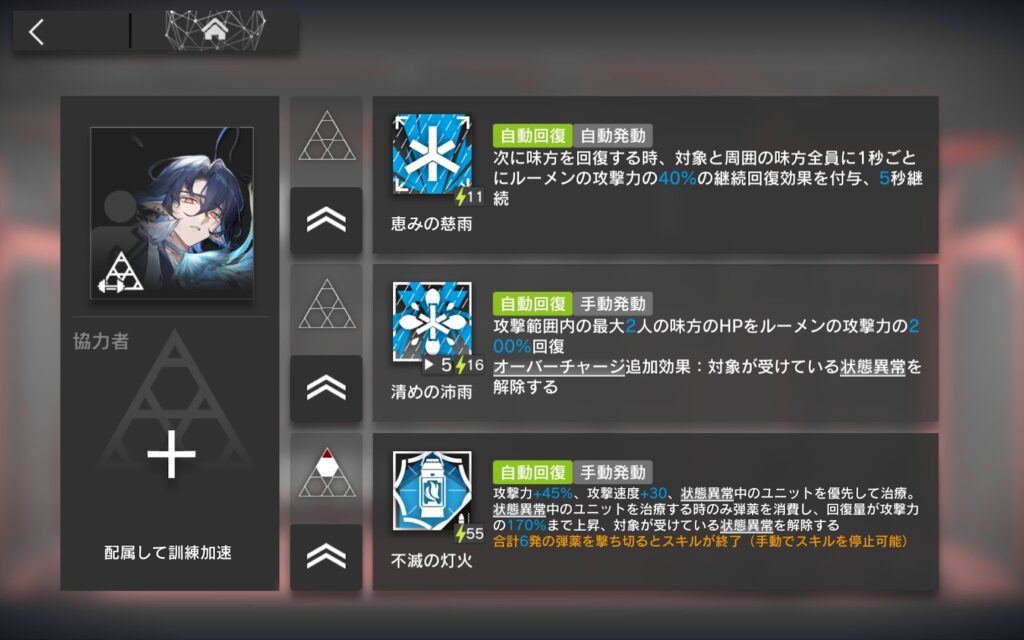Open the オーバーチャージ underlined term
The image size is (1024, 640).
click(559, 366)
